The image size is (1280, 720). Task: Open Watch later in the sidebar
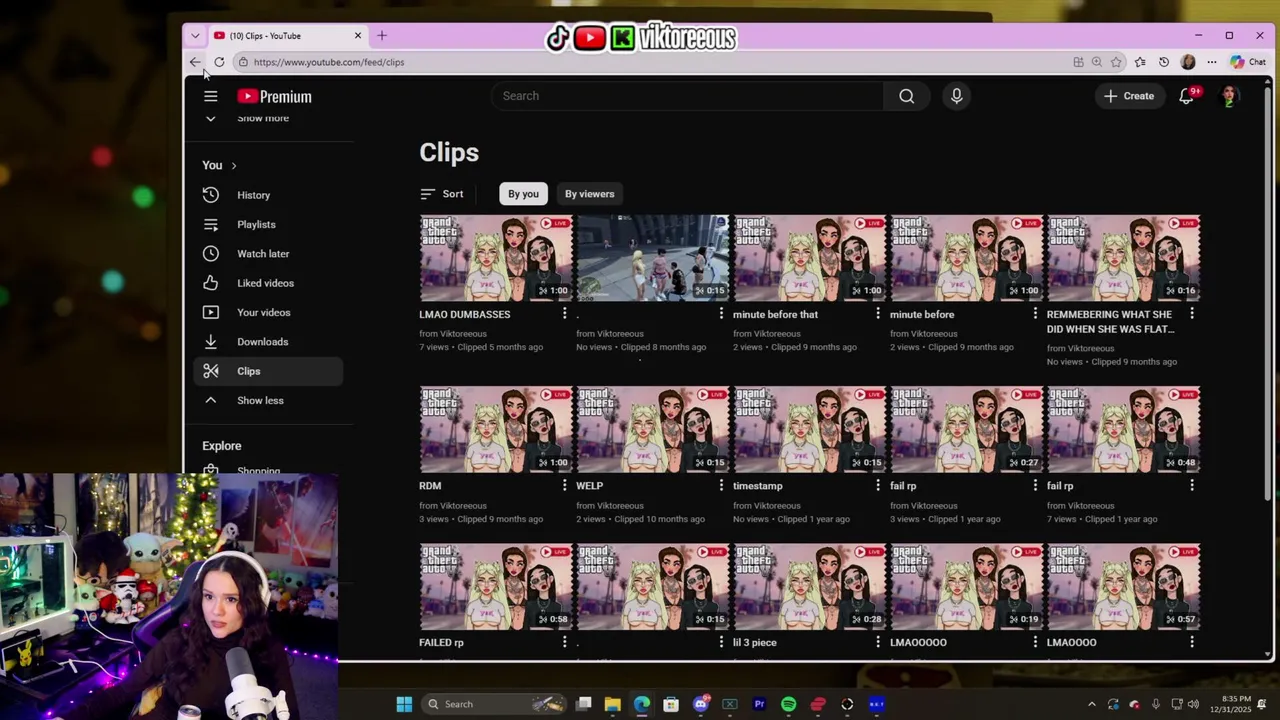click(268, 254)
